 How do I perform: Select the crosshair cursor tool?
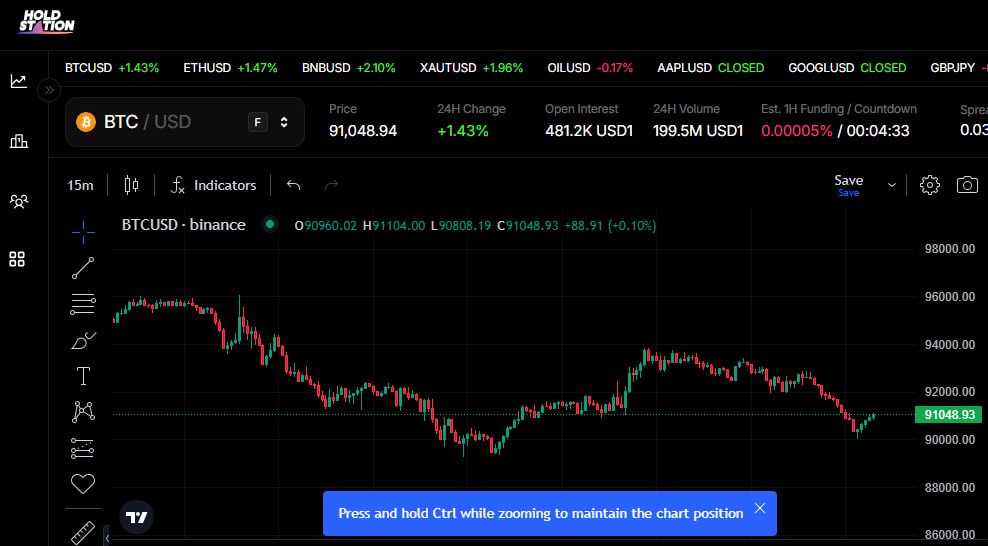(x=83, y=232)
